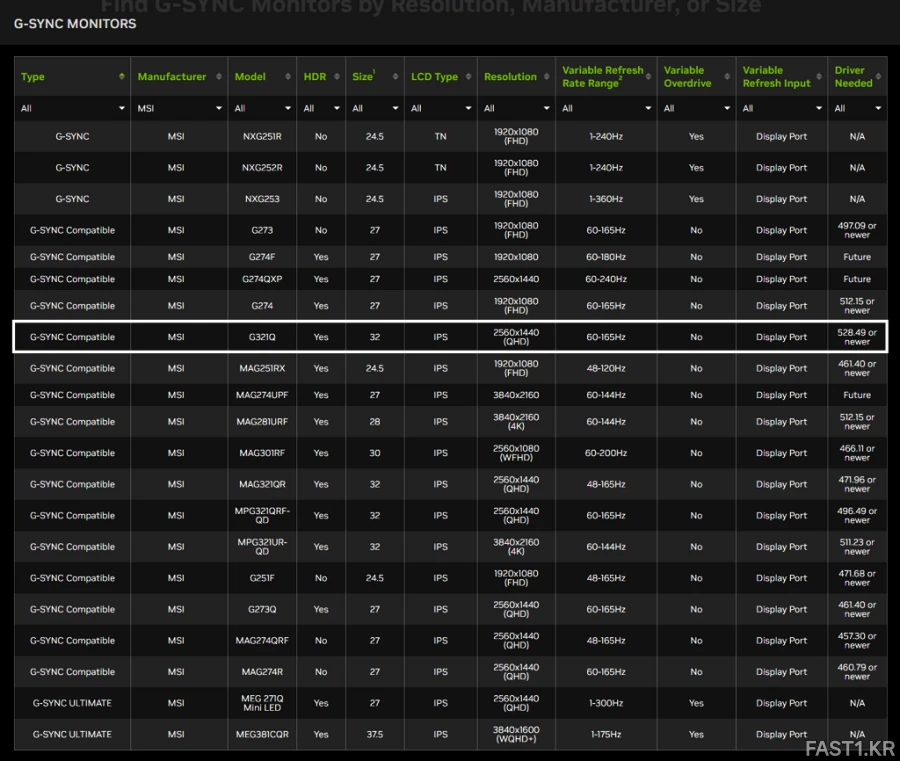The image size is (900, 761).
Task: Click the 528.49 or newer driver cell
Action: [857, 337]
